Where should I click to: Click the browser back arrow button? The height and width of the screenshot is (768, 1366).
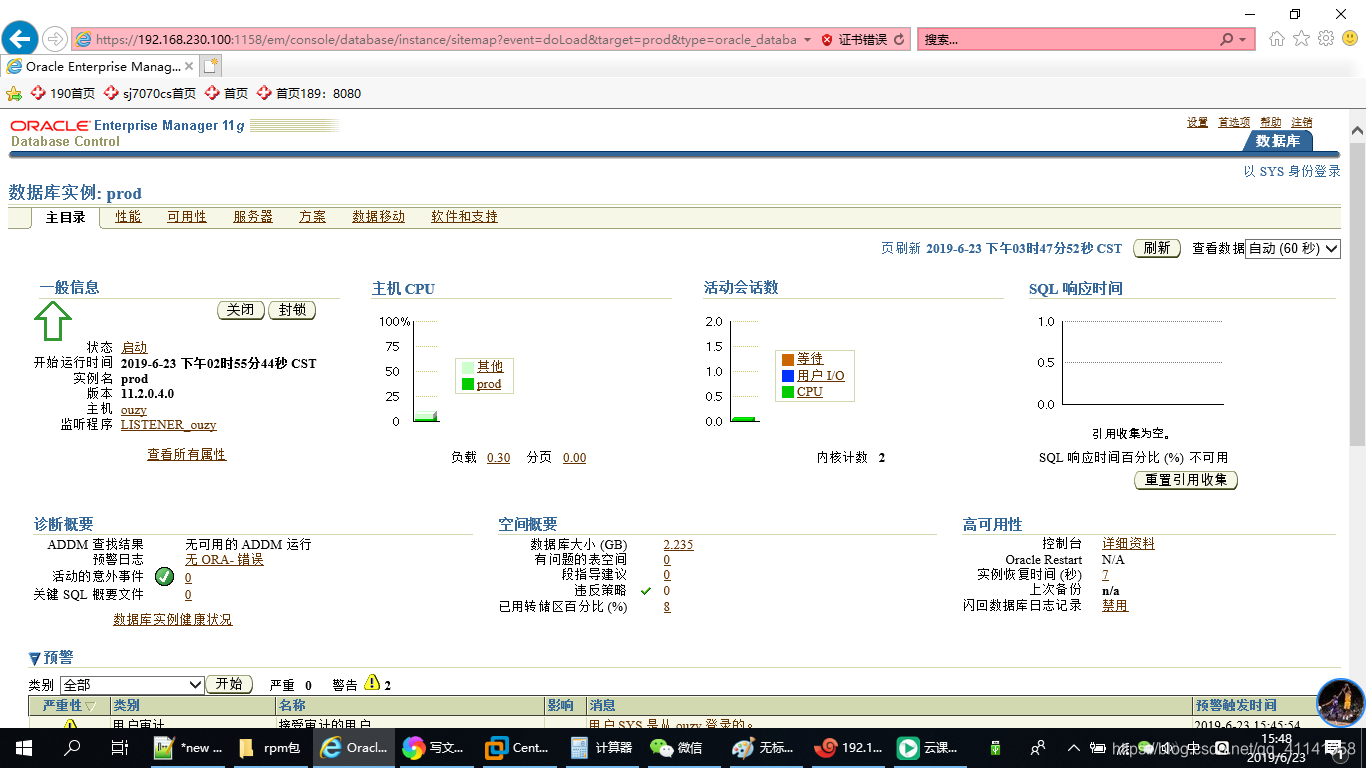[20, 39]
